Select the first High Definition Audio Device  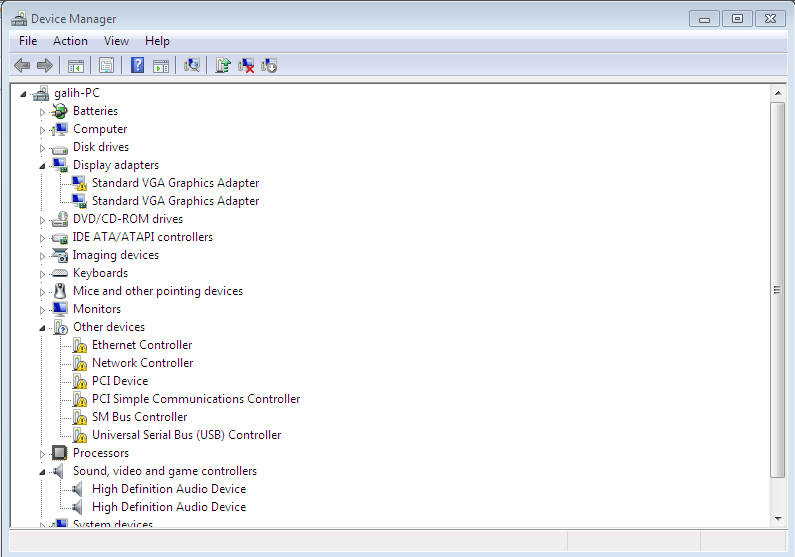(x=169, y=489)
